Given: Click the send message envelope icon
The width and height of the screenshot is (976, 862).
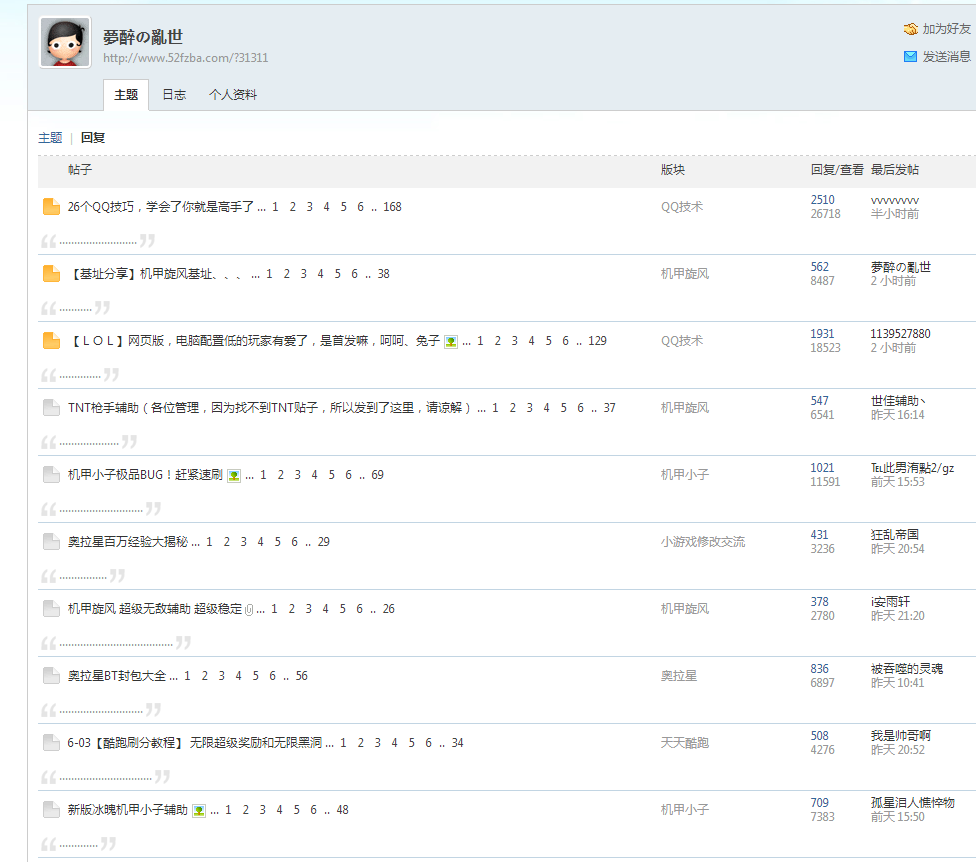Looking at the screenshot, I should [x=910, y=57].
